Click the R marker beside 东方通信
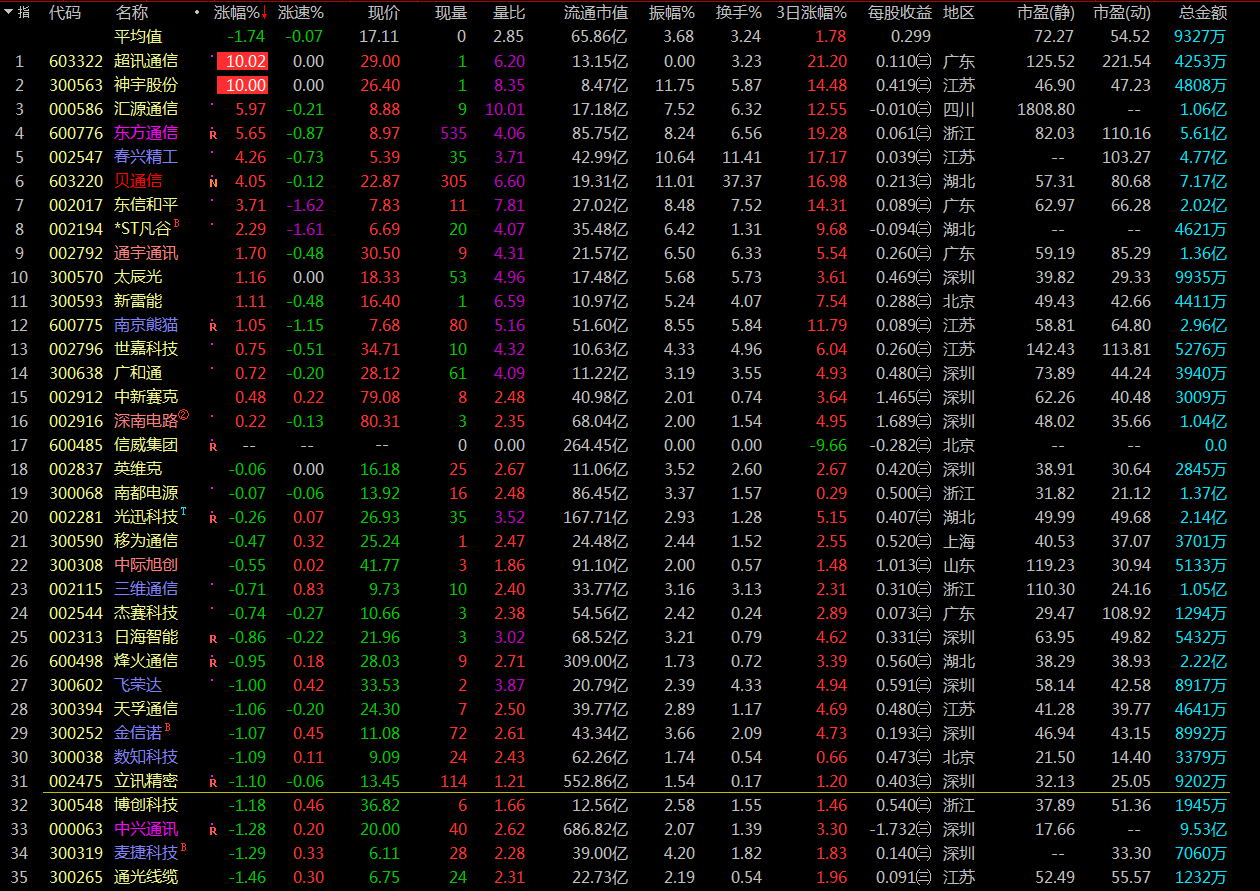The image size is (1260, 891). click(213, 134)
